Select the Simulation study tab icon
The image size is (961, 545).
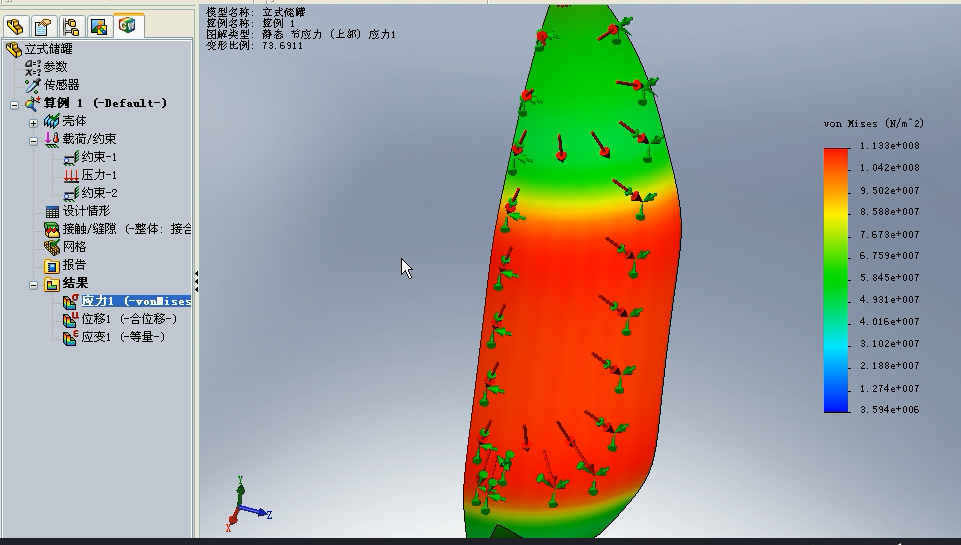point(127,25)
